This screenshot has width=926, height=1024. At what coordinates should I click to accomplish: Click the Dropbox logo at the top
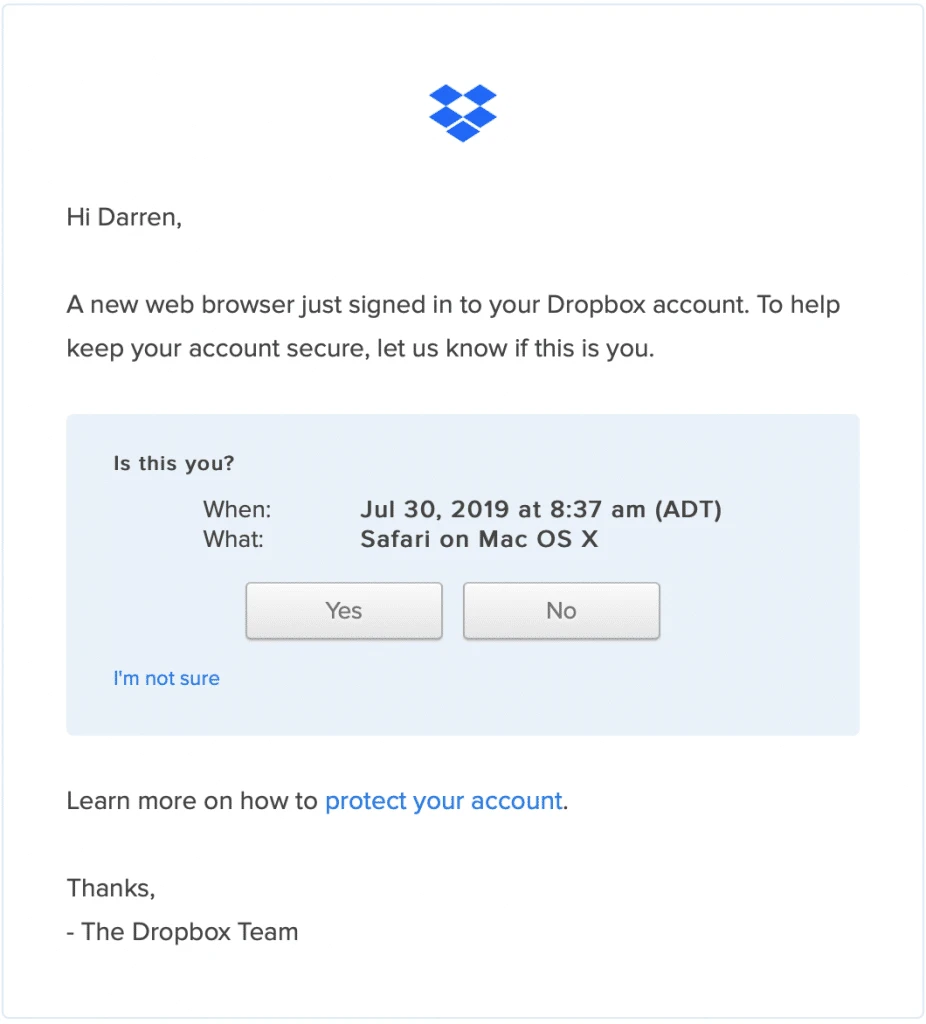click(463, 113)
